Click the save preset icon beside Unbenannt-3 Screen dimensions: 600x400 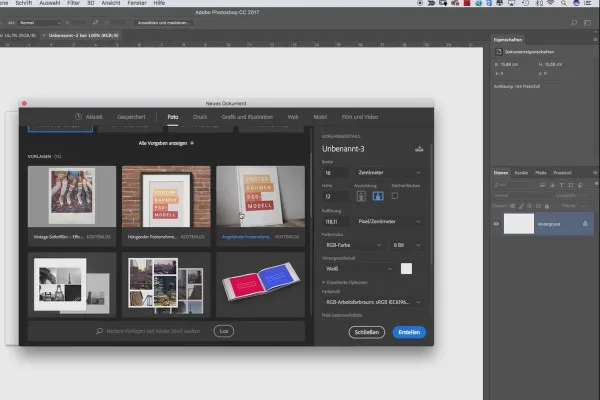(418, 149)
